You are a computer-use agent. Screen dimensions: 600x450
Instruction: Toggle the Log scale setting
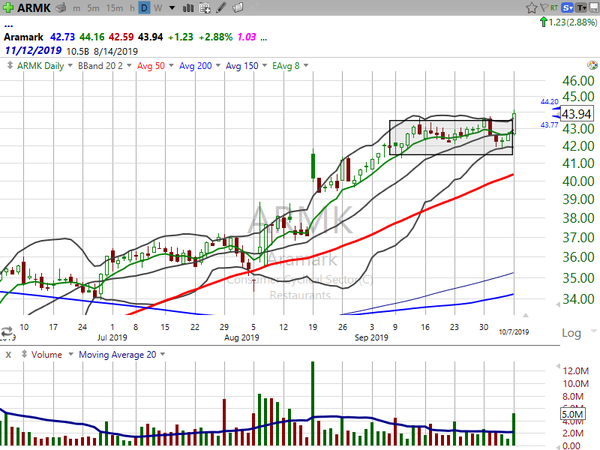pos(571,331)
